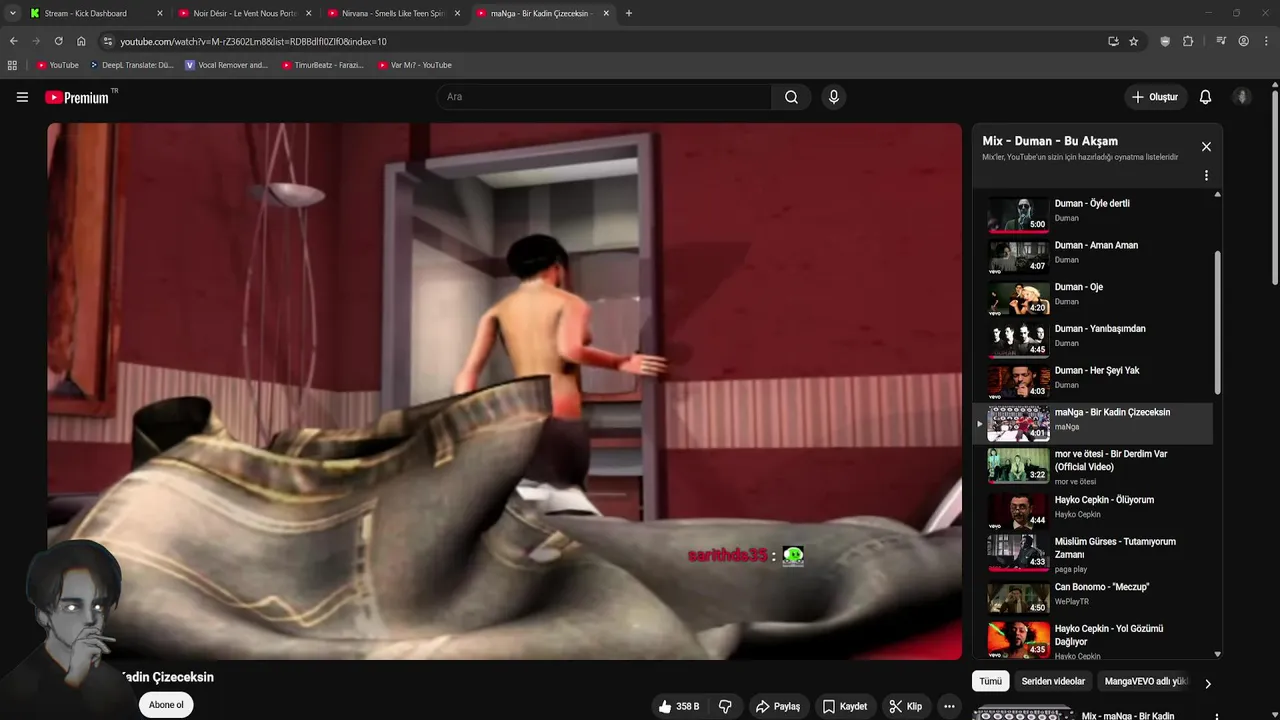Select Seriden videolar filter chip
Viewport: 1280px width, 720px height.
[1053, 681]
